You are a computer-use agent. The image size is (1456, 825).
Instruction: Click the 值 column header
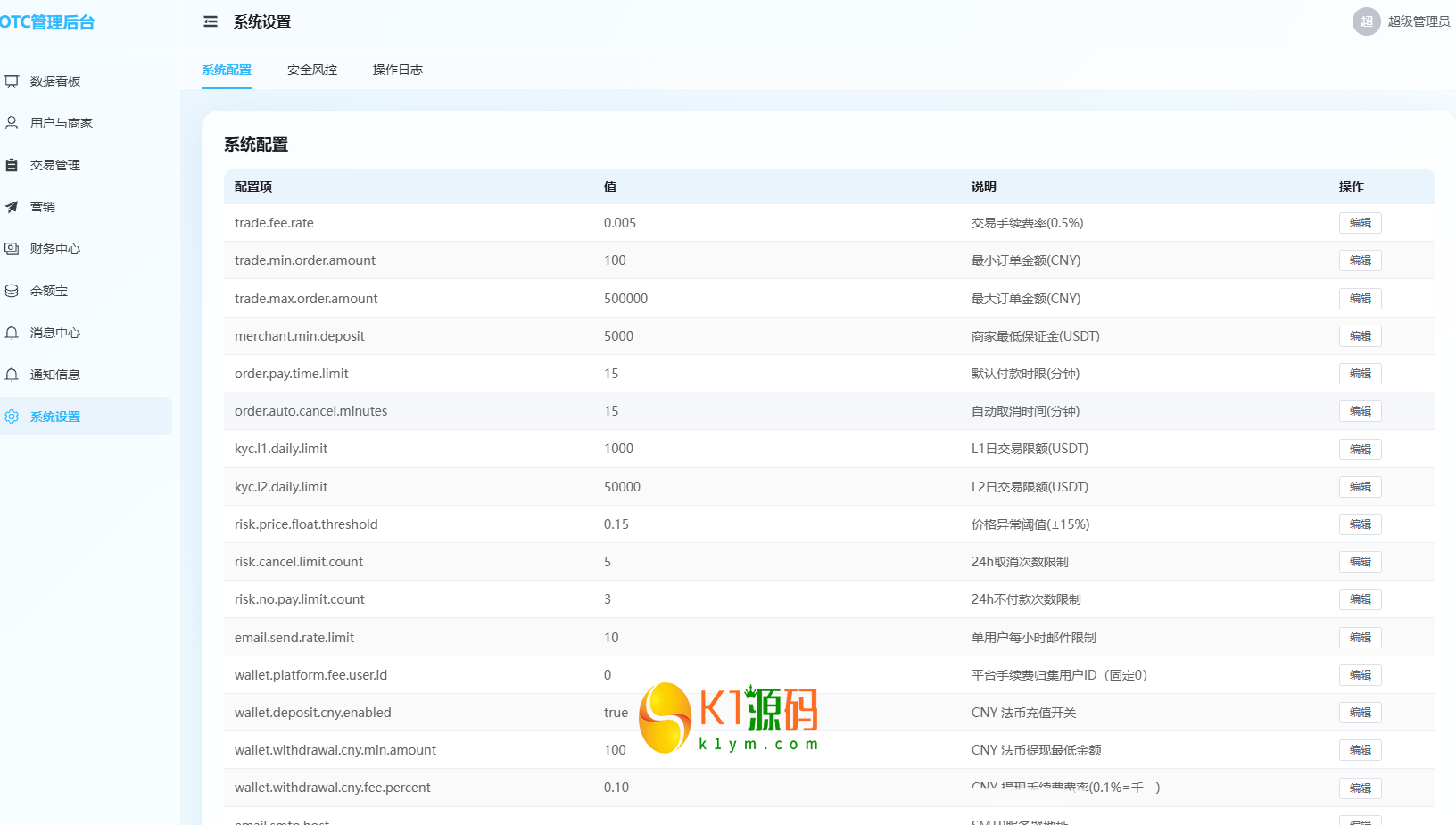point(610,186)
